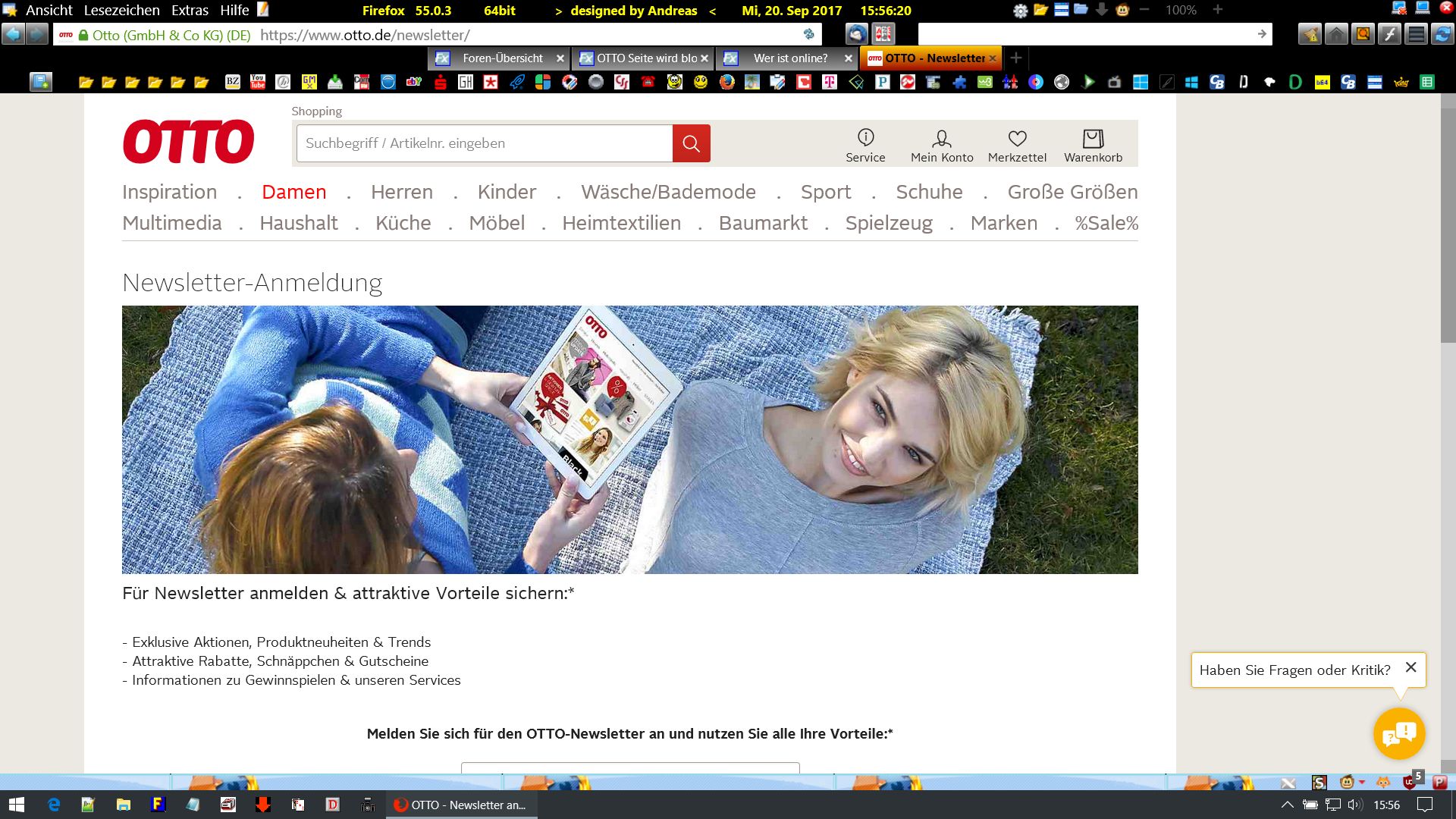The width and height of the screenshot is (1456, 819).
Task: Focus the Suchbegriff search input field
Action: tap(484, 143)
